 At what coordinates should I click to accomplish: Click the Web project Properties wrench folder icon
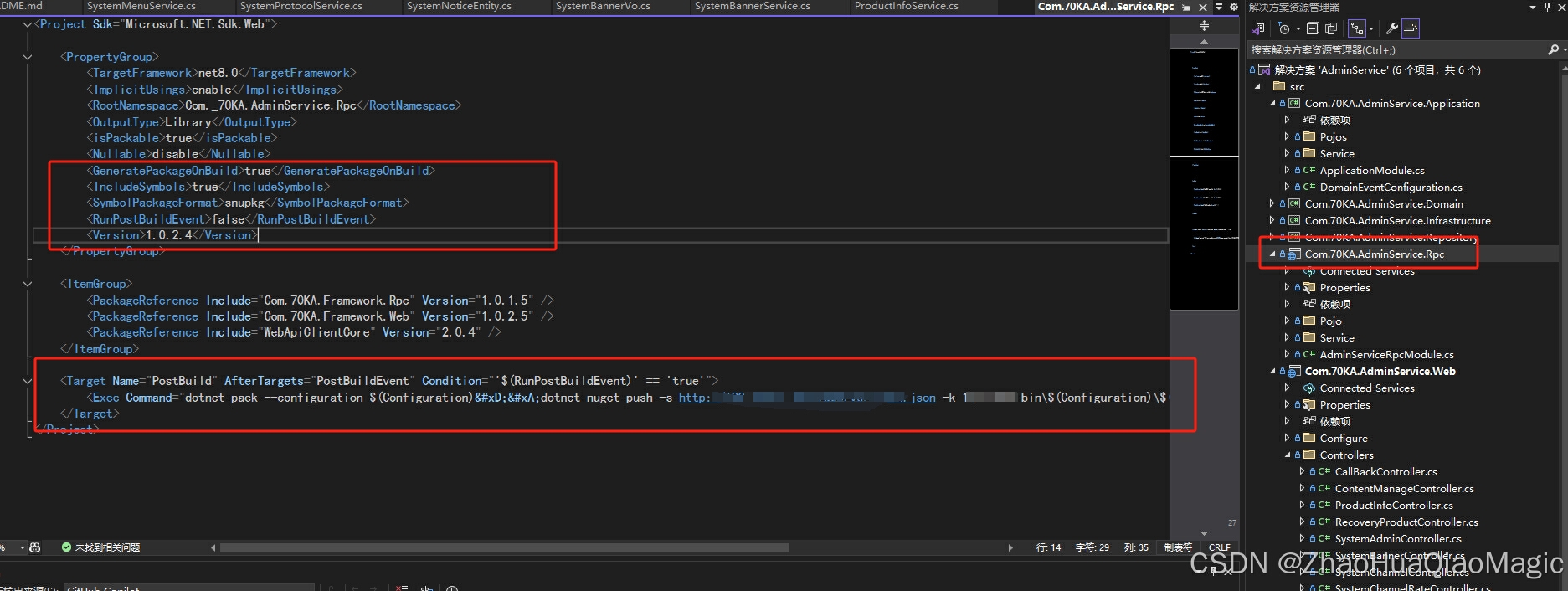pyautogui.click(x=1309, y=404)
